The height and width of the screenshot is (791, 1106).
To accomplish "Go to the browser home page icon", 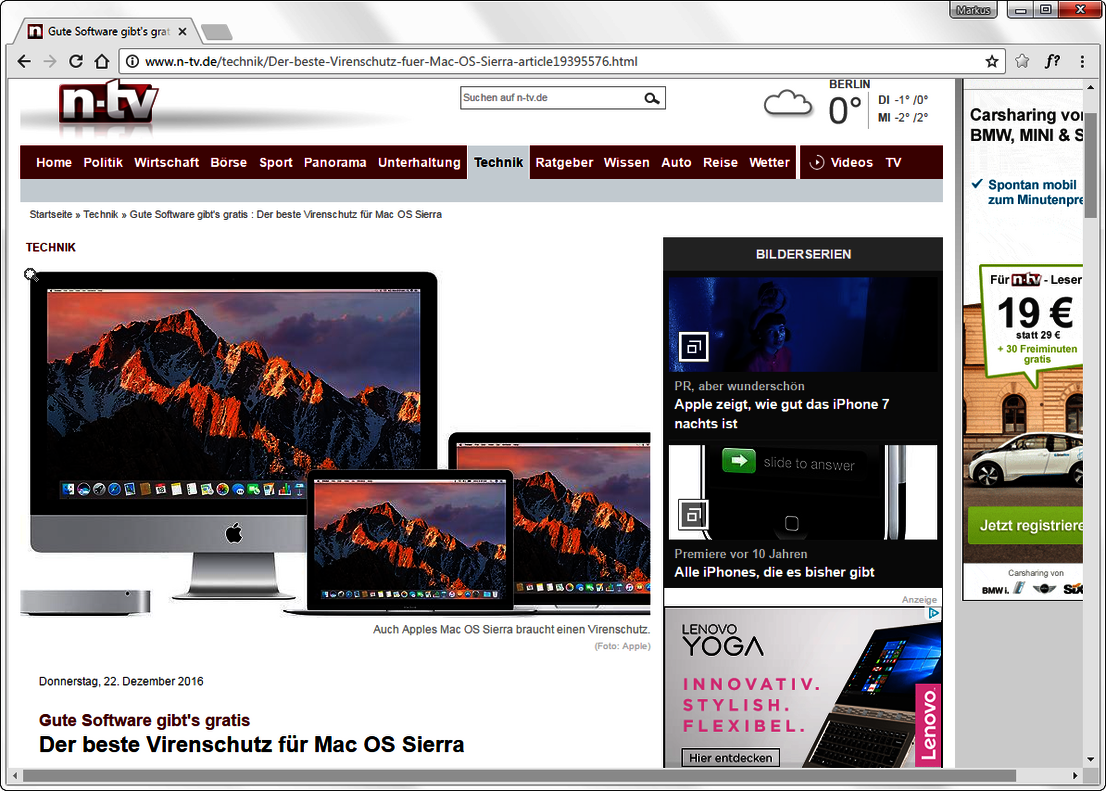I will click(x=101, y=61).
